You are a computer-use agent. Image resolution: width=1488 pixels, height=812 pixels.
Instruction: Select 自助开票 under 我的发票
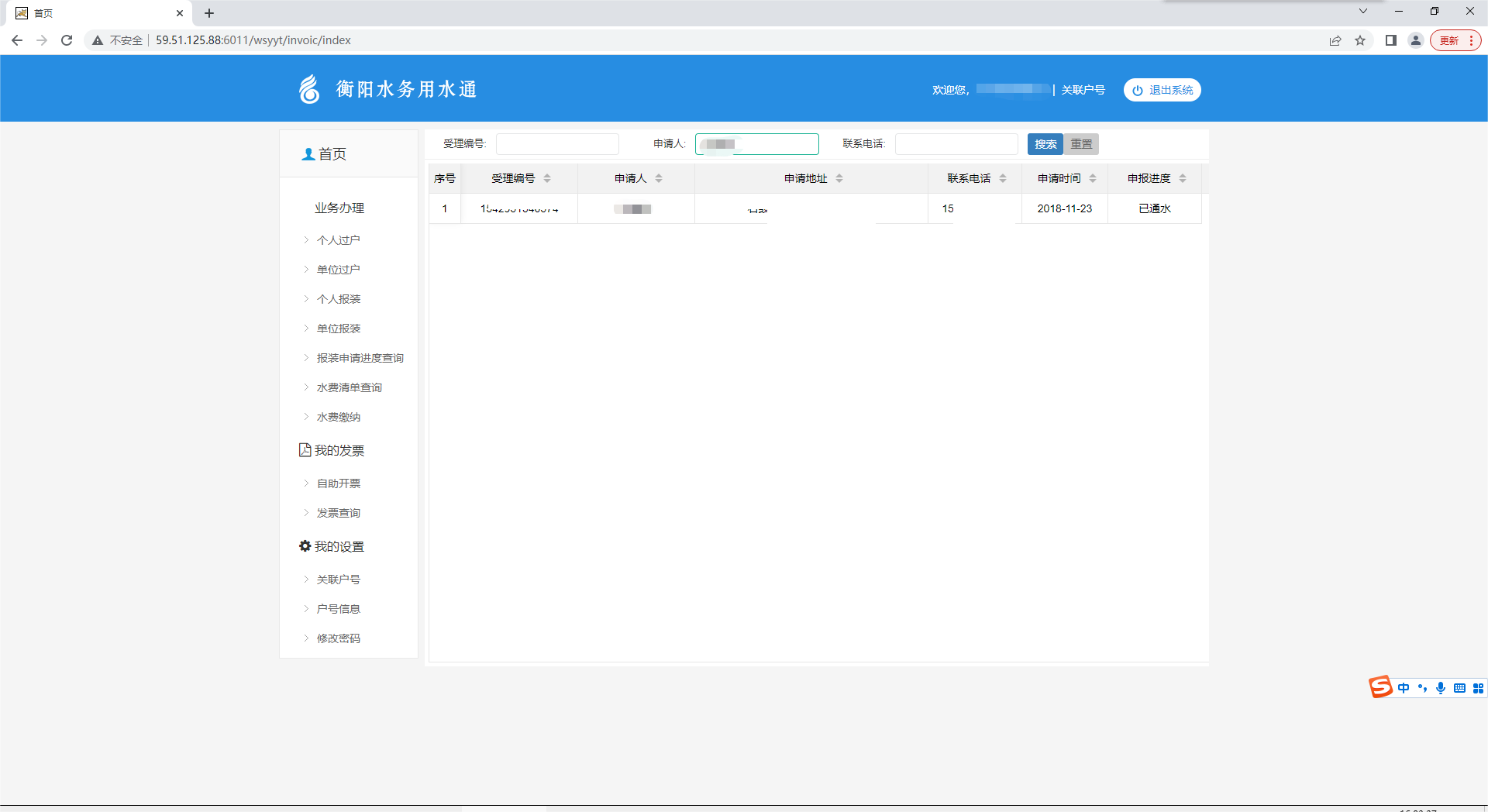(338, 483)
